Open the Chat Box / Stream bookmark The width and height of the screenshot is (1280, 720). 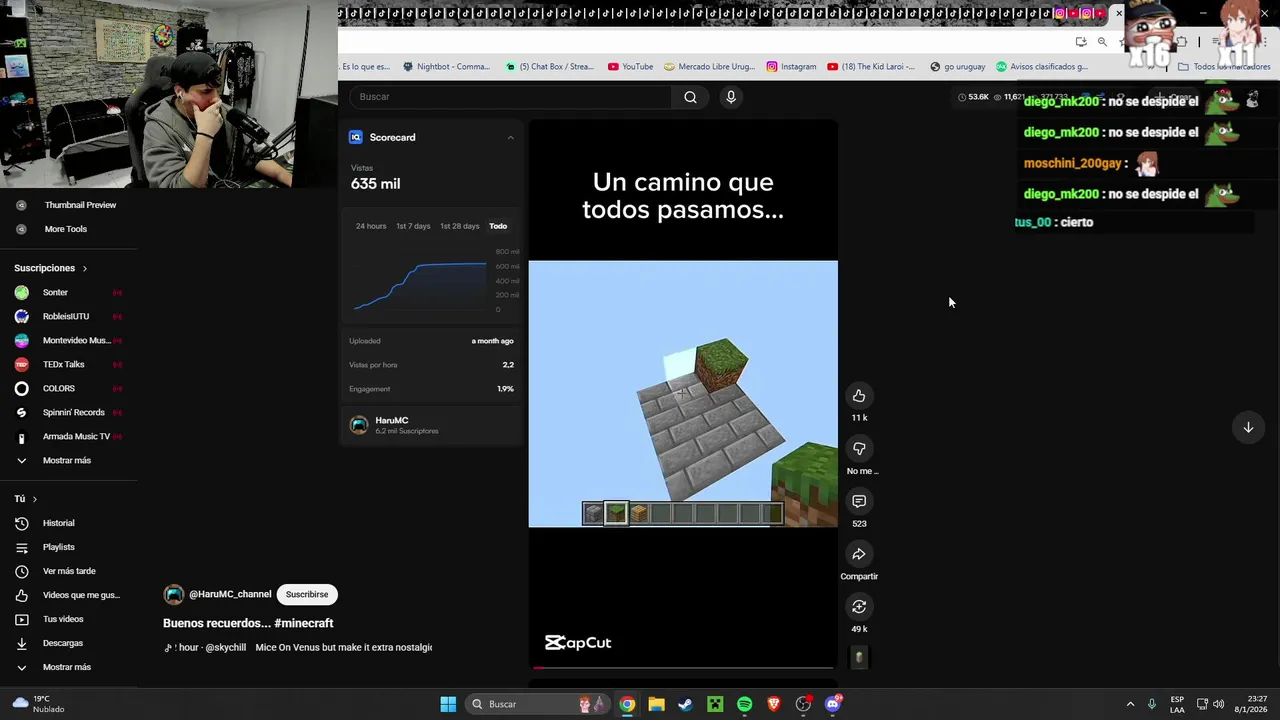550,67
